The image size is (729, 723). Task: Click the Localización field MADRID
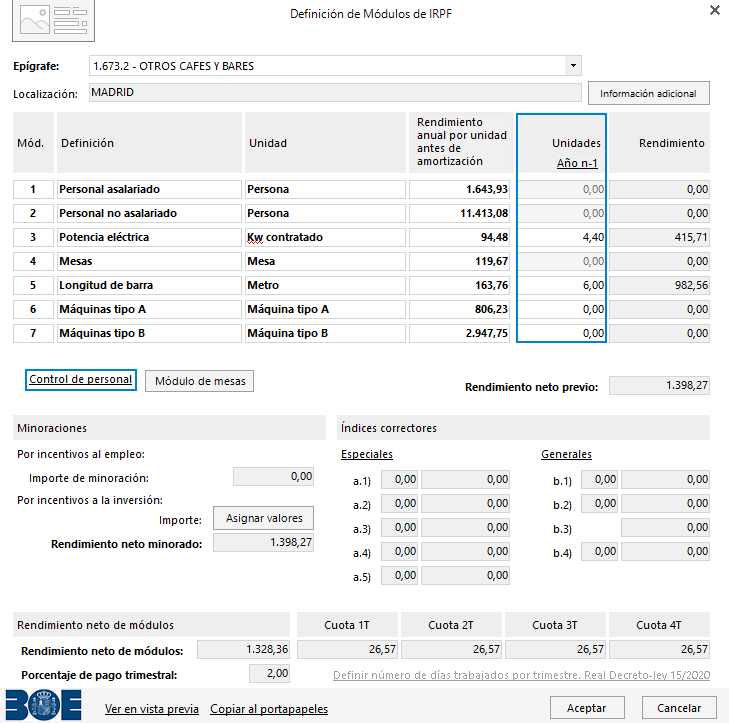(335, 93)
